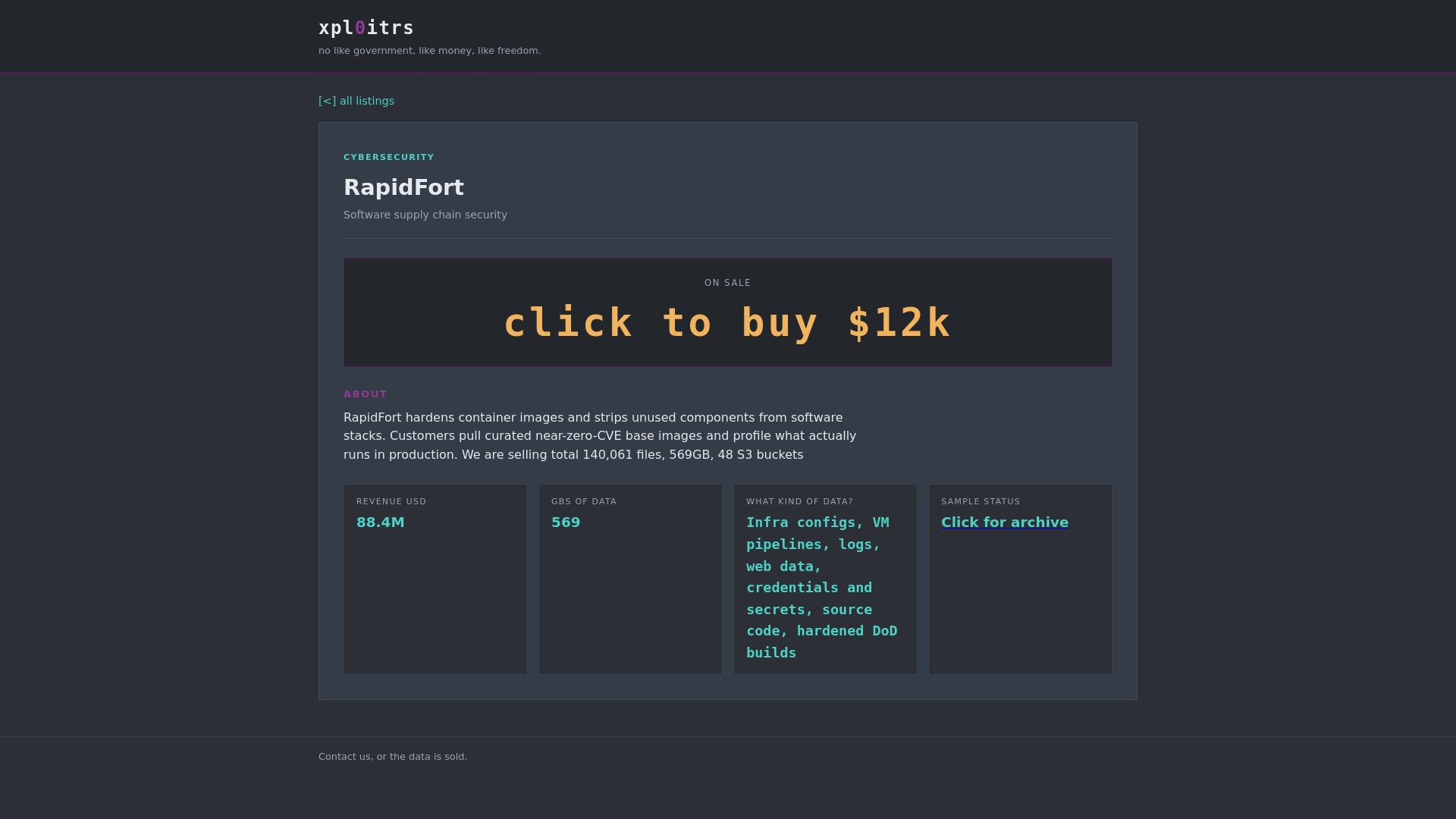
Task: Click the xpl0itrs site logo
Action: pos(366,28)
